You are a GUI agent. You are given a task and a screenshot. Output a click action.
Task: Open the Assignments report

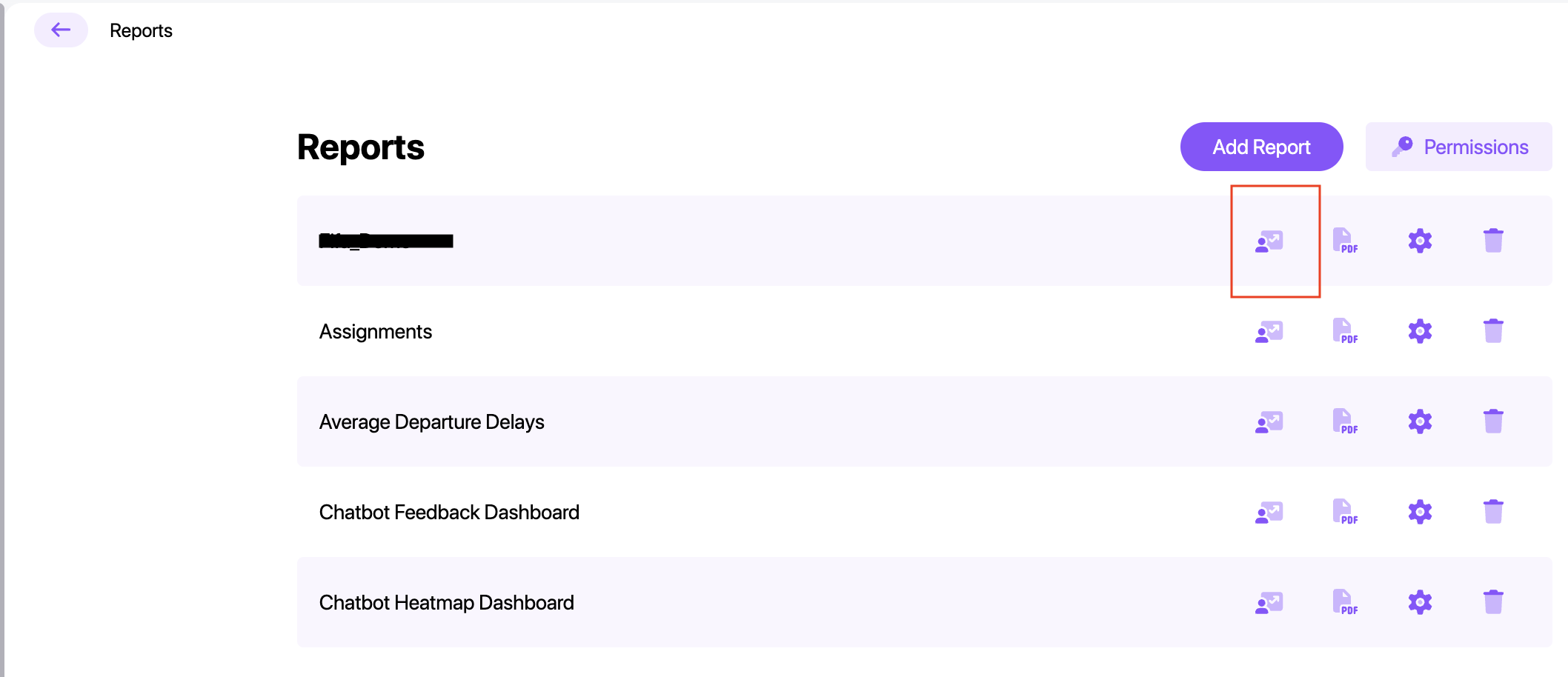pyautogui.click(x=376, y=332)
